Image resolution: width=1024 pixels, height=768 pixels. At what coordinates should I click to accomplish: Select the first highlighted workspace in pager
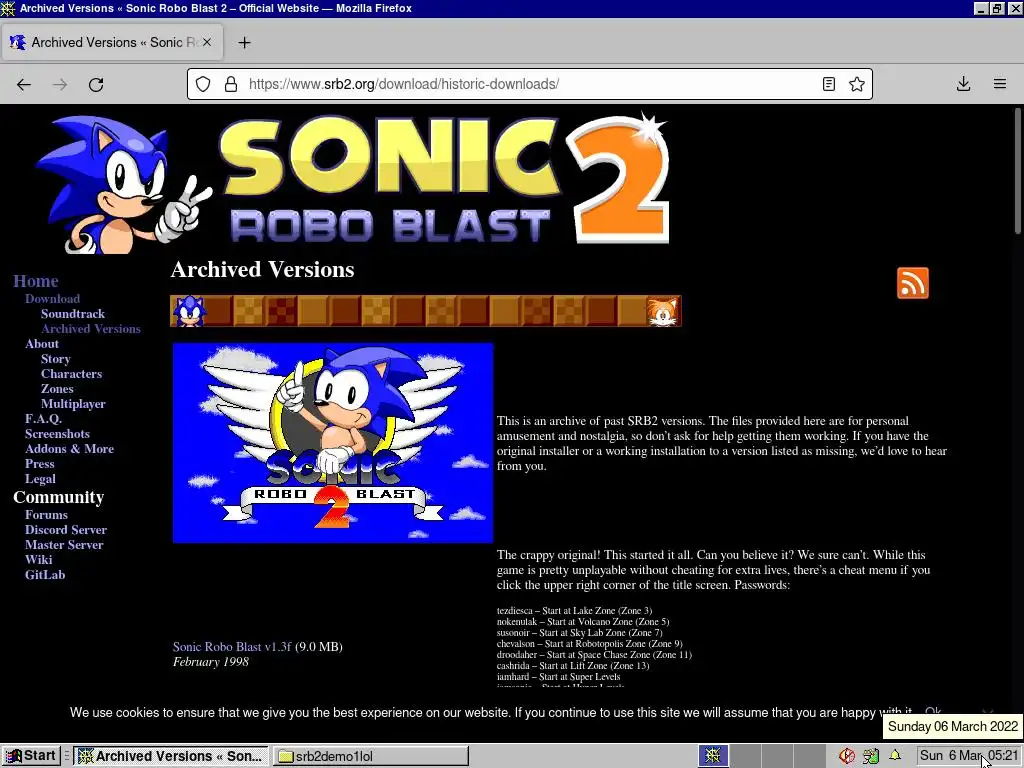pos(713,756)
